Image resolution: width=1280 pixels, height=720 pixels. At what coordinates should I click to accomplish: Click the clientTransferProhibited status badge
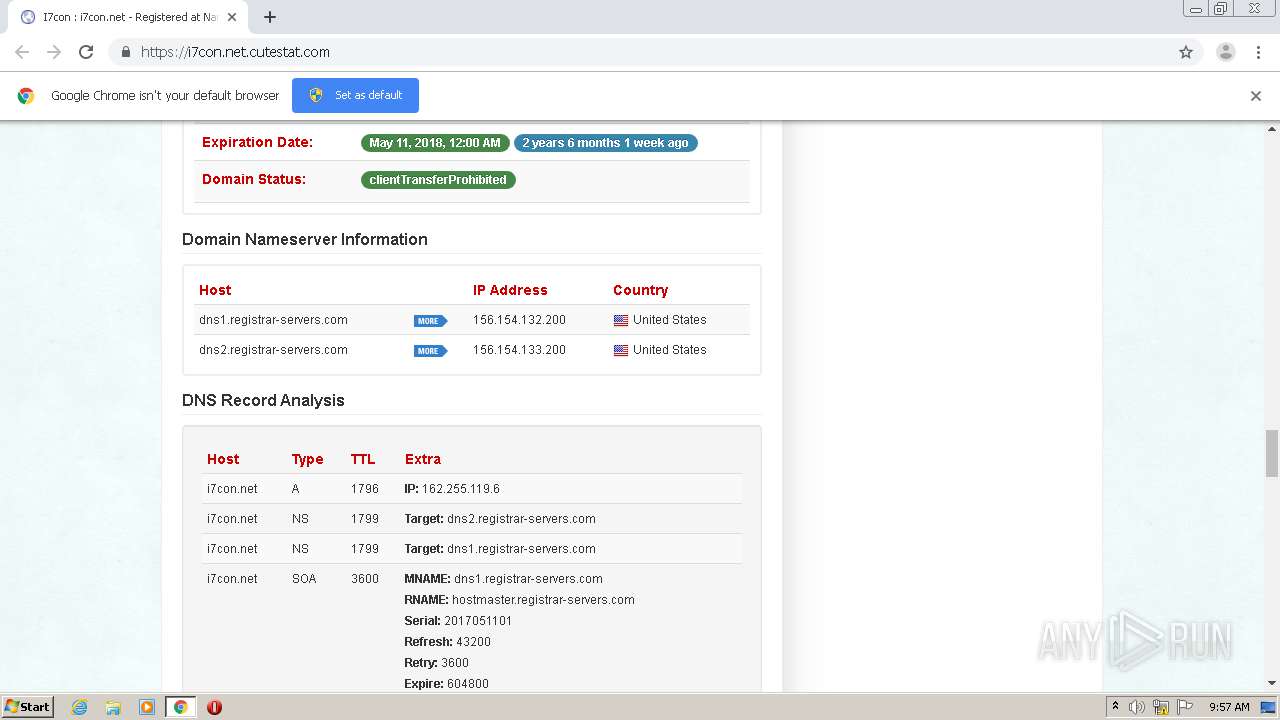tap(438, 180)
